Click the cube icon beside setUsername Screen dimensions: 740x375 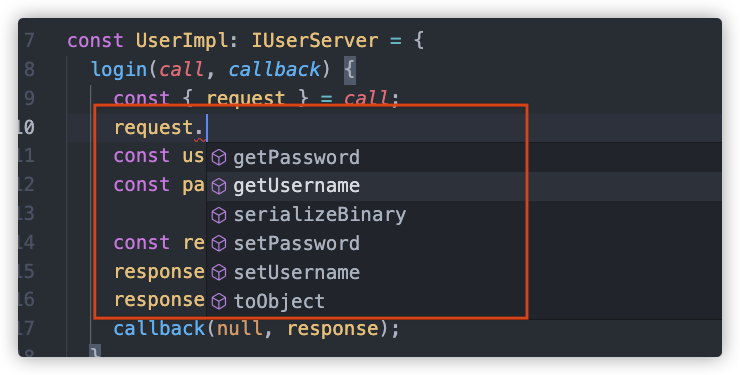(219, 273)
